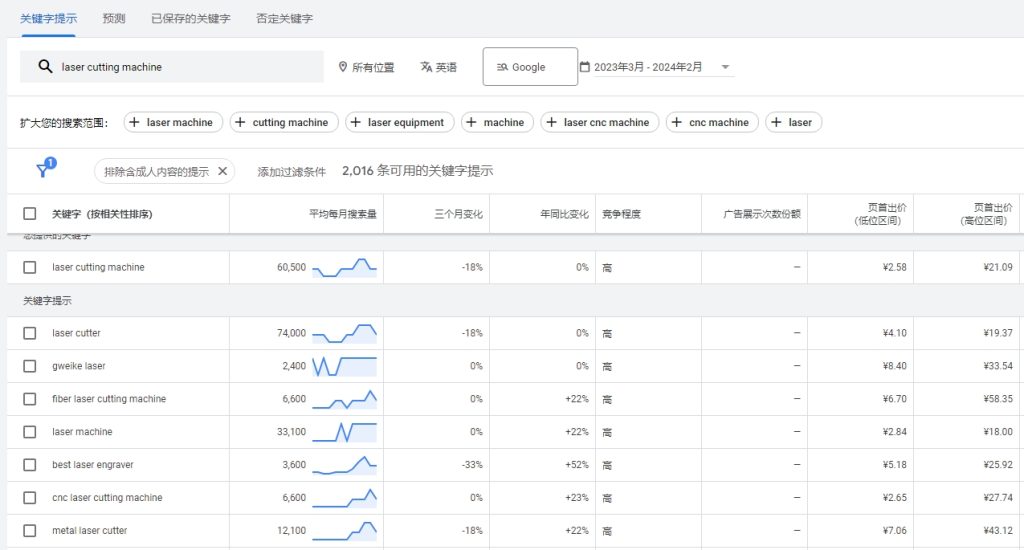Click the search network icon beside Google

(x=502, y=67)
